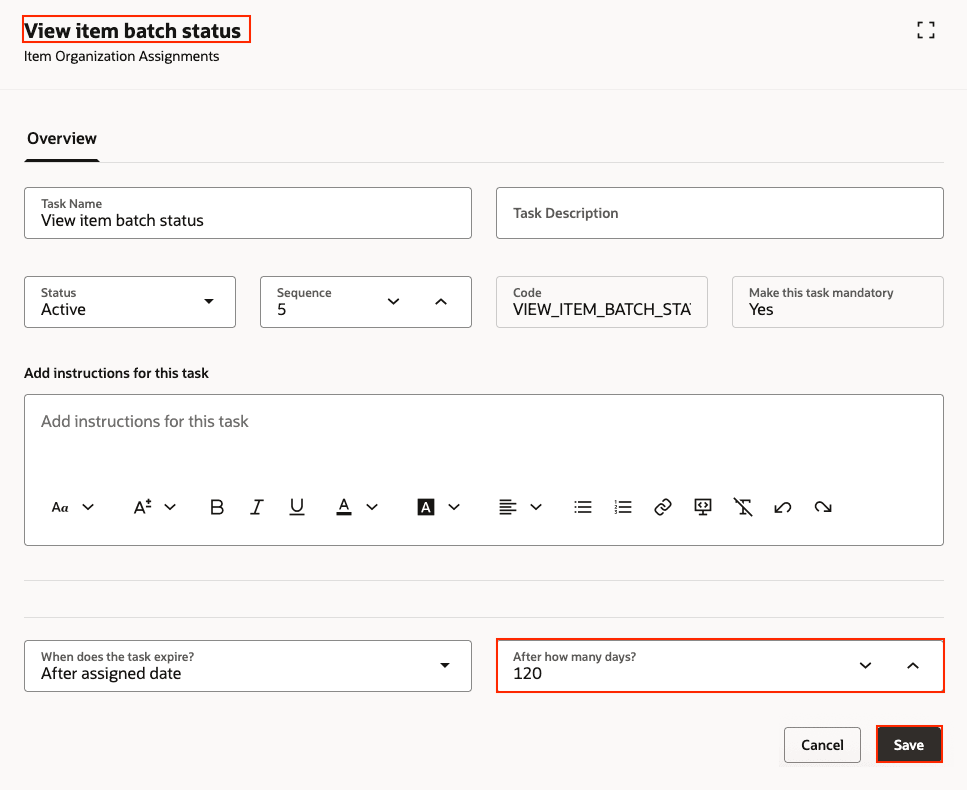Increase number of days
This screenshot has height=790, width=967.
pyautogui.click(x=913, y=665)
